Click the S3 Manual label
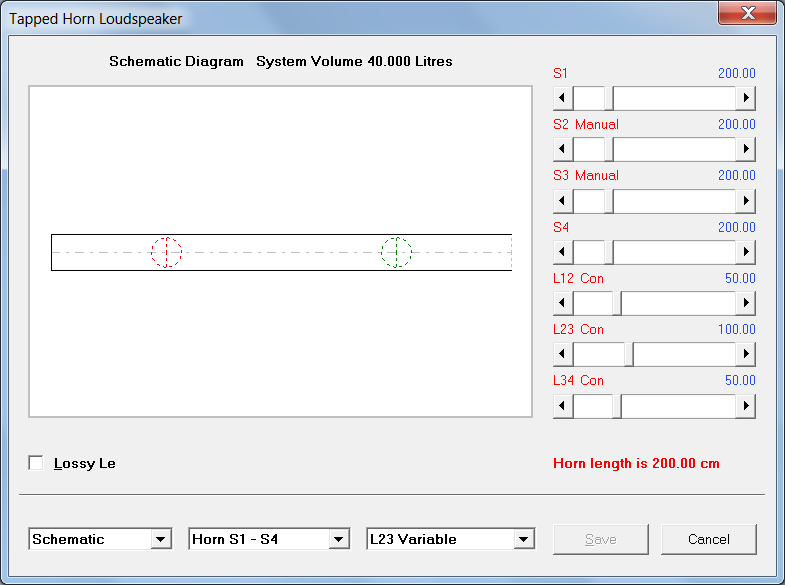Image resolution: width=785 pixels, height=585 pixels. [586, 175]
